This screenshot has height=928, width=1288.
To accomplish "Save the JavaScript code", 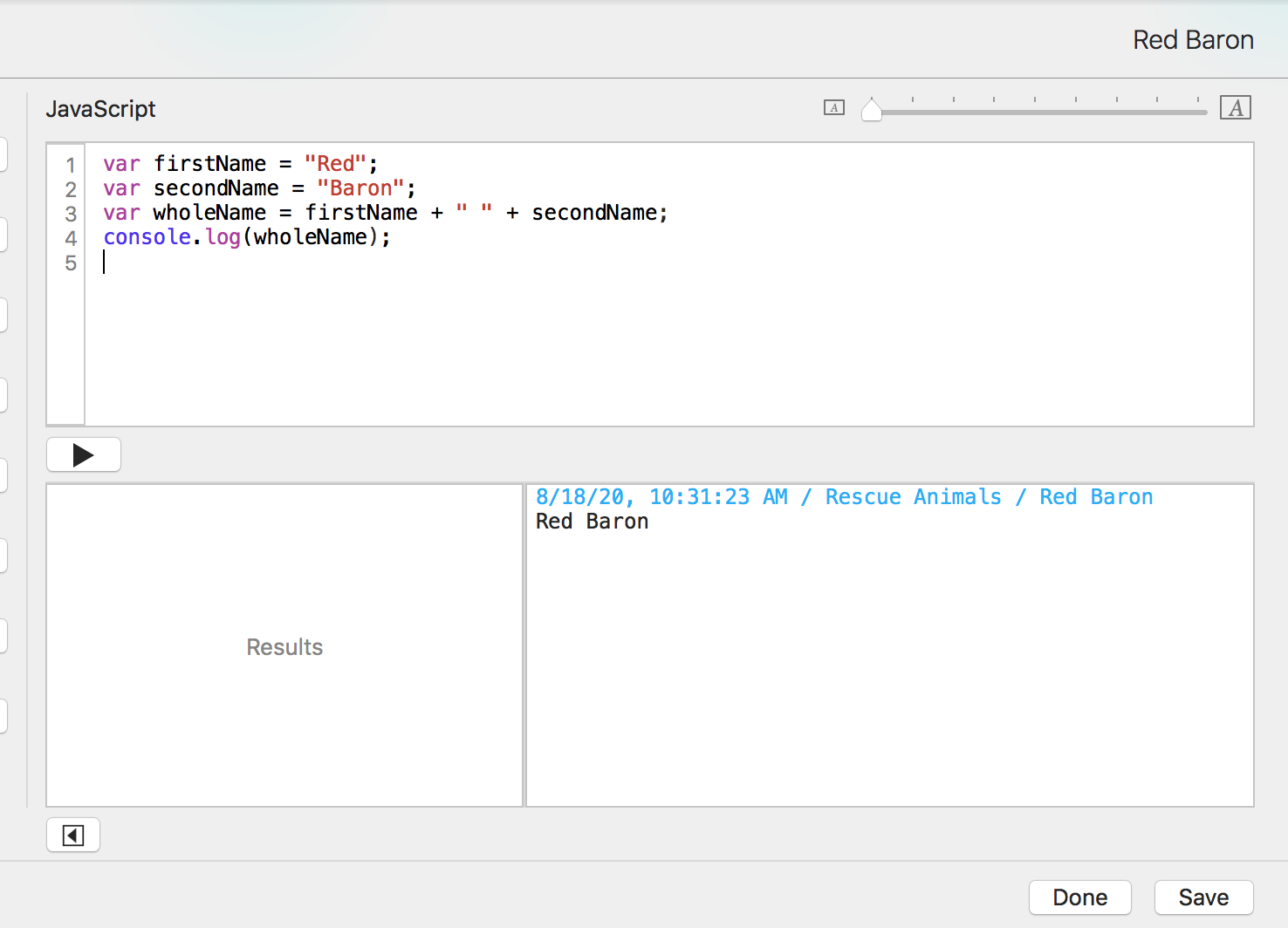I will (x=1203, y=897).
